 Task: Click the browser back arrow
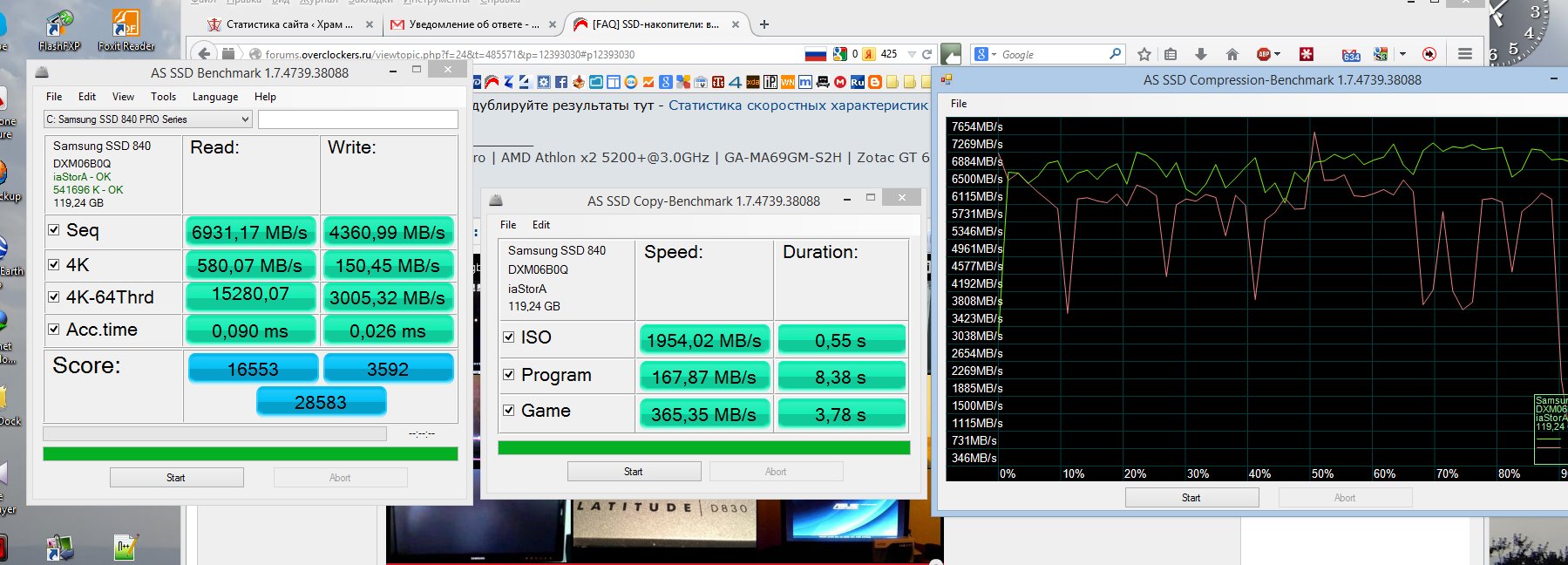click(x=204, y=54)
